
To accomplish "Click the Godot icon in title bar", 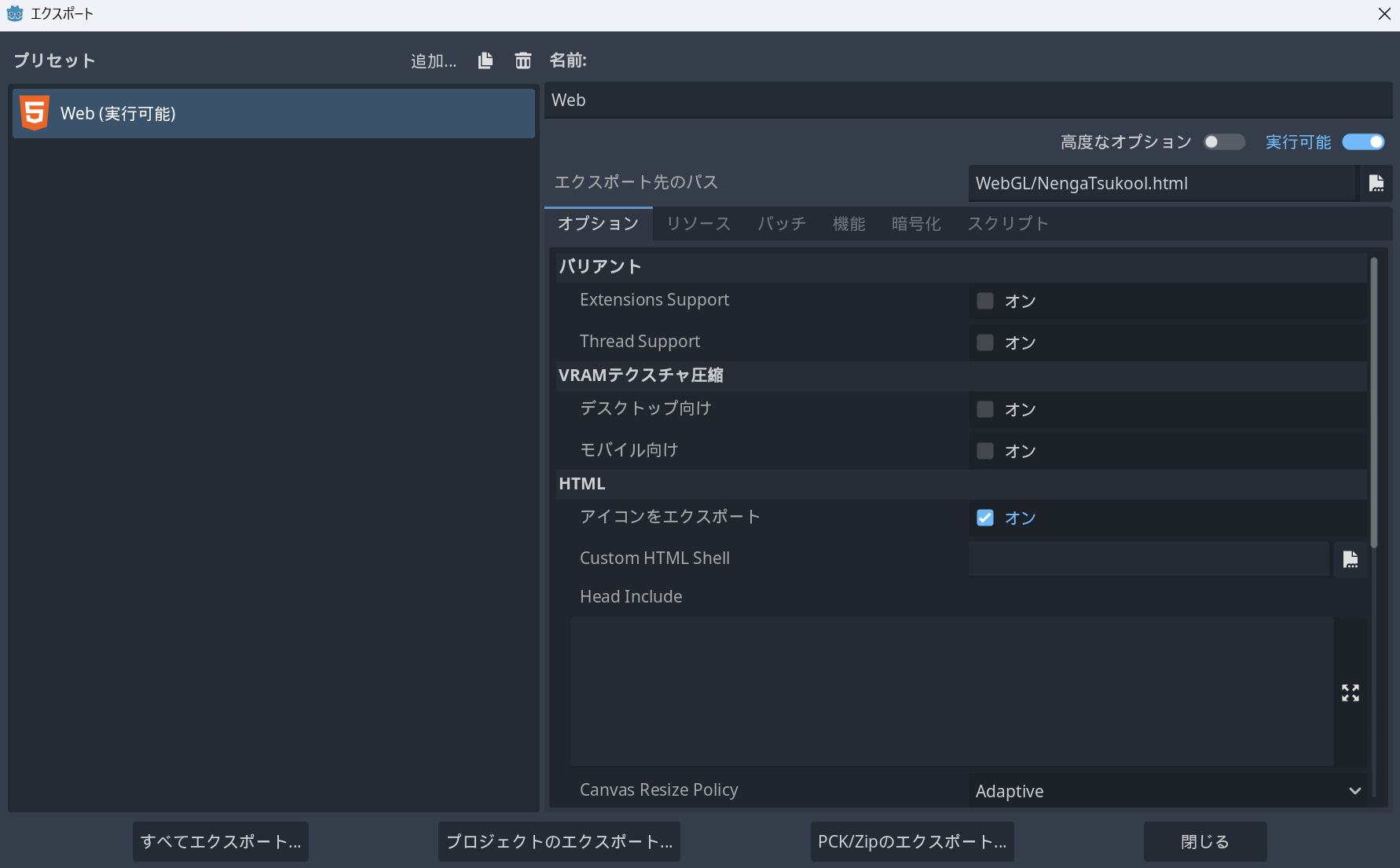I will pos(14,13).
